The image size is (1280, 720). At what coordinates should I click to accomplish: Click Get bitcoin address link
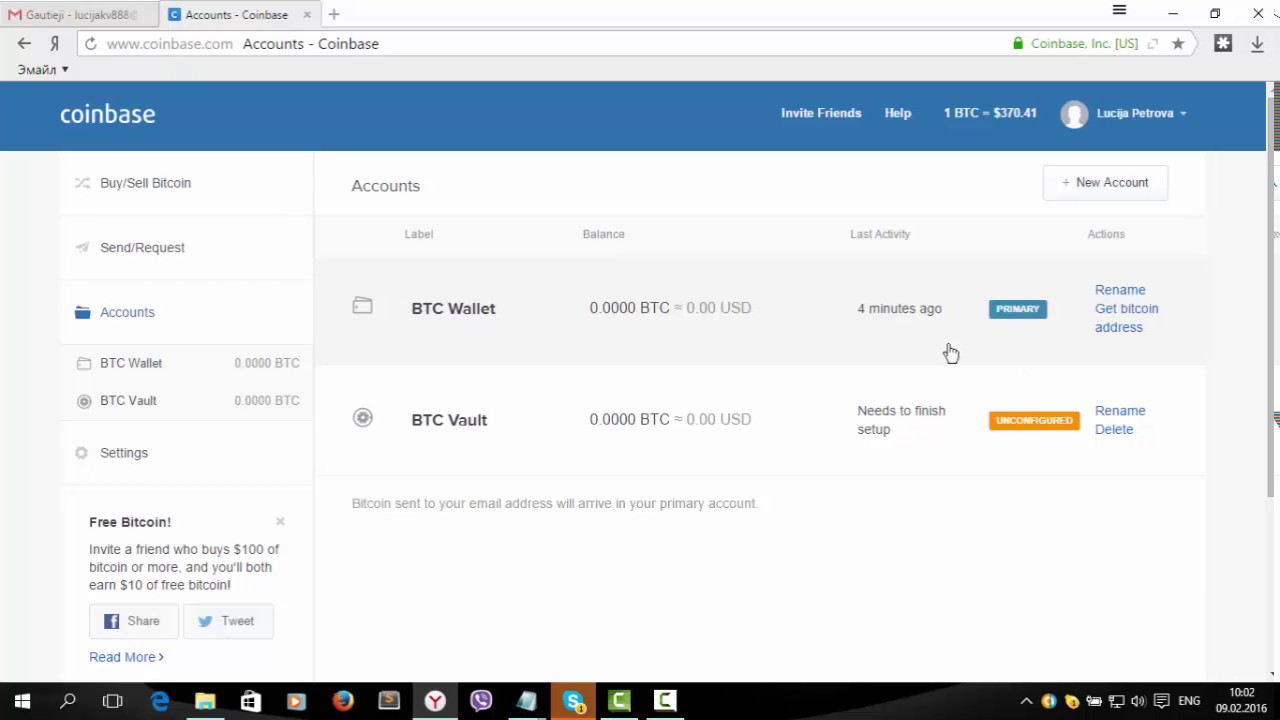point(1126,318)
